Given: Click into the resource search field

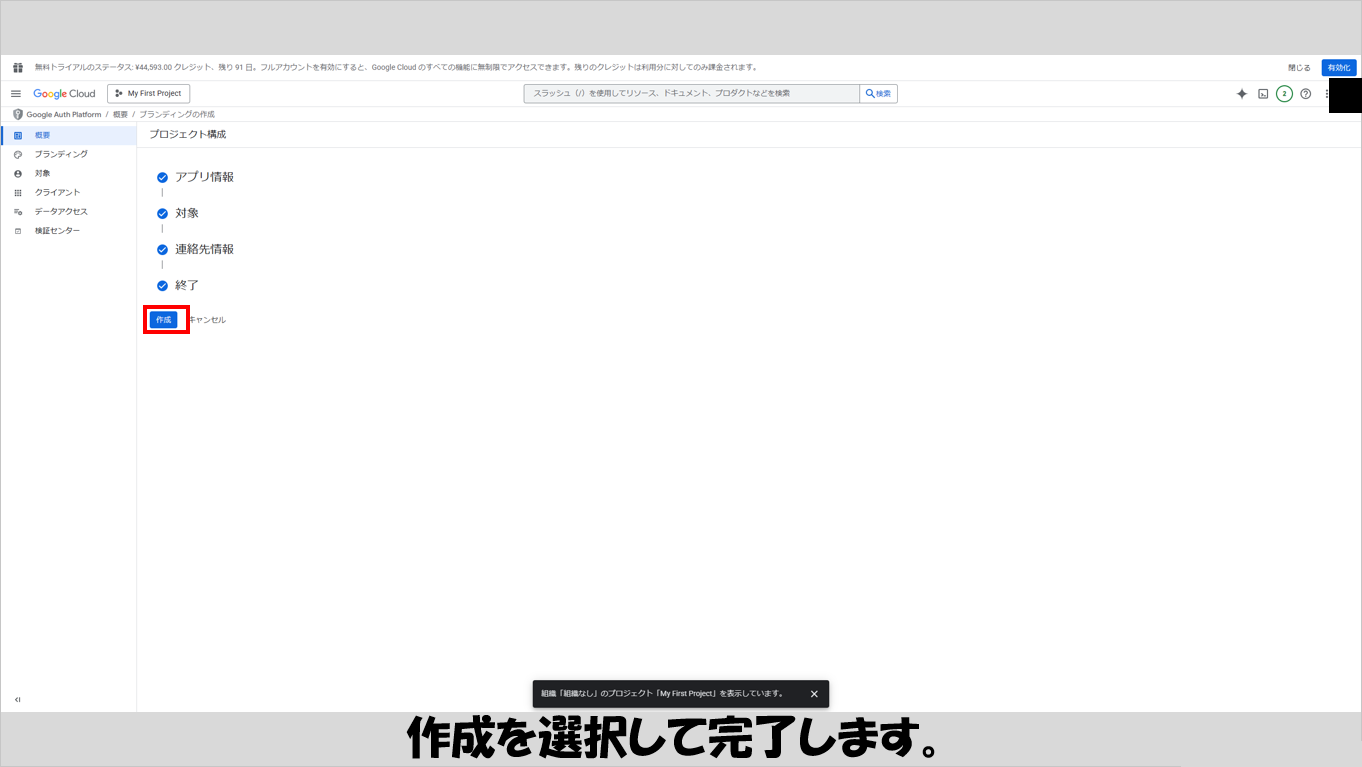Looking at the screenshot, I should tap(690, 94).
